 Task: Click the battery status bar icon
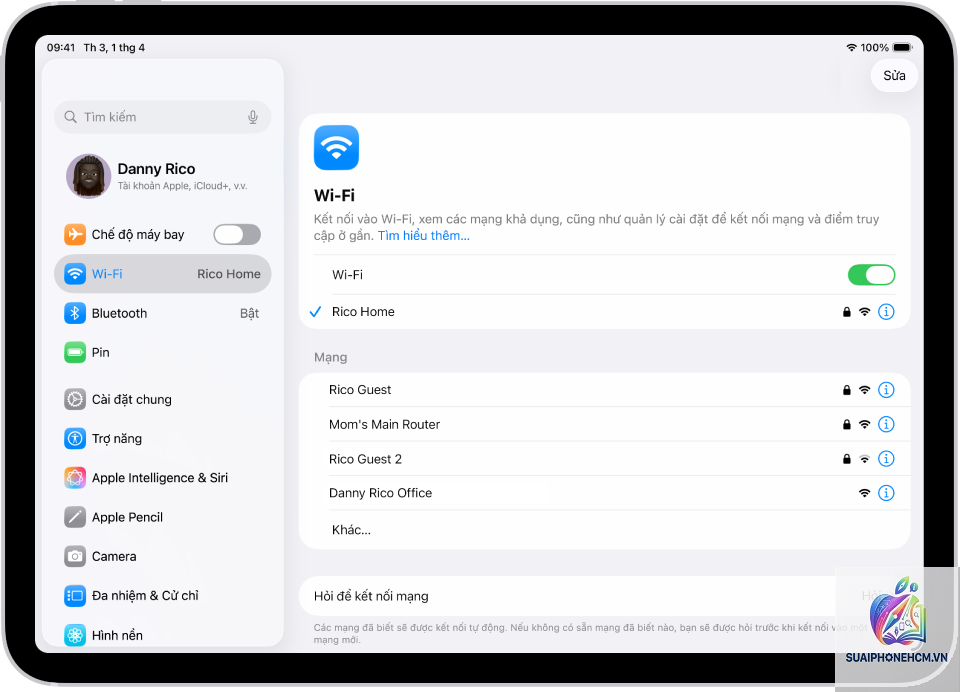point(902,47)
